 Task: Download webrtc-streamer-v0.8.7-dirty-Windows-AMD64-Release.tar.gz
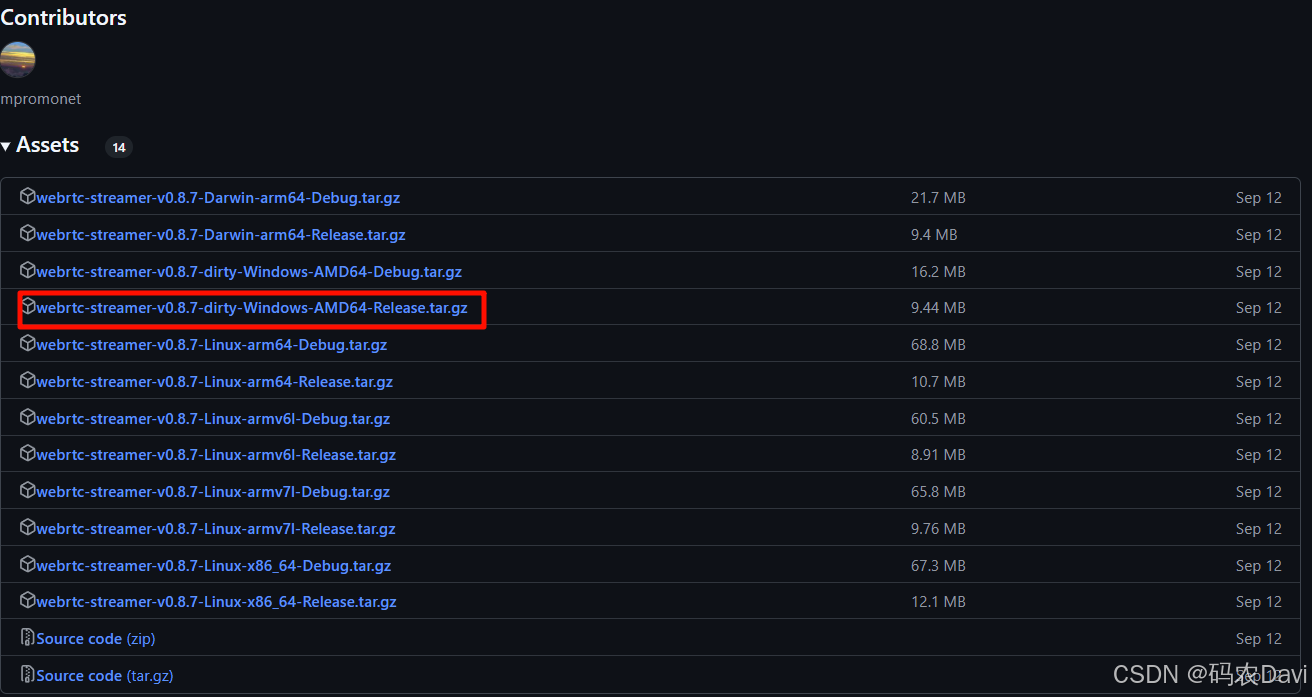coord(251,308)
